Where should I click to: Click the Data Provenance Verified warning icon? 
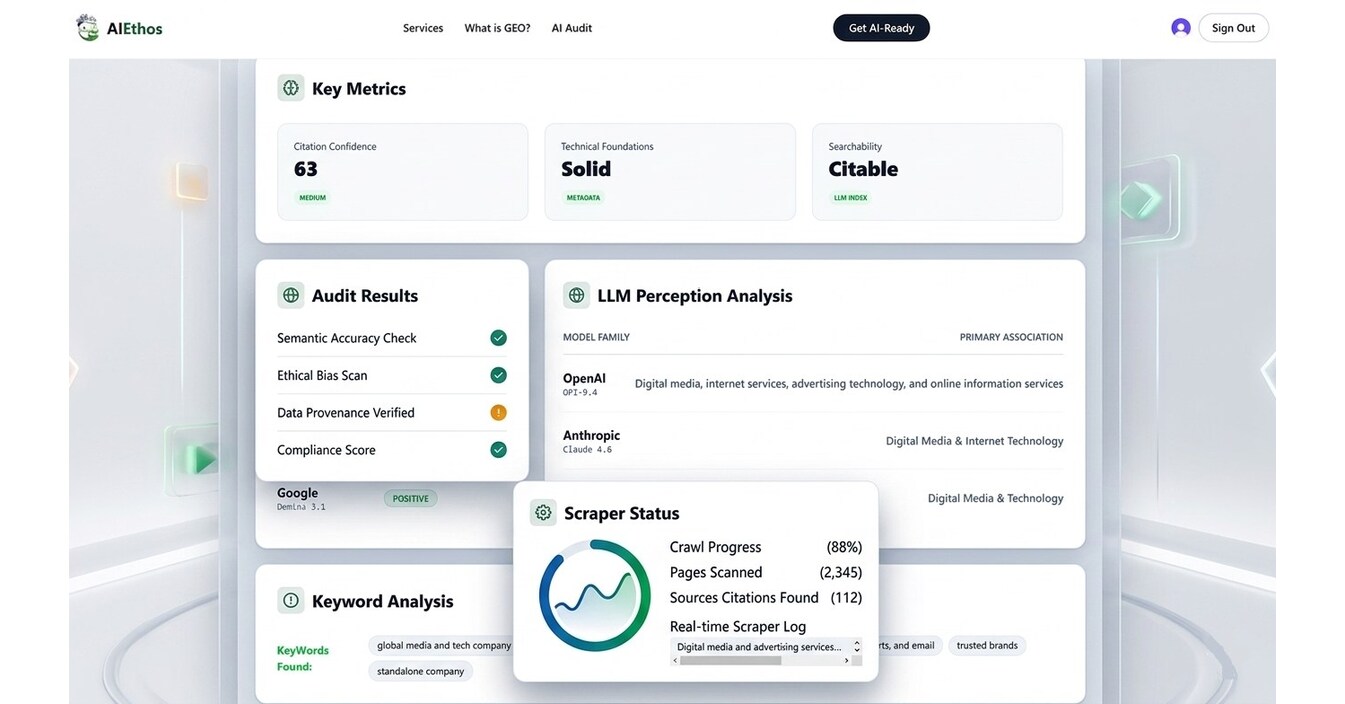point(498,412)
